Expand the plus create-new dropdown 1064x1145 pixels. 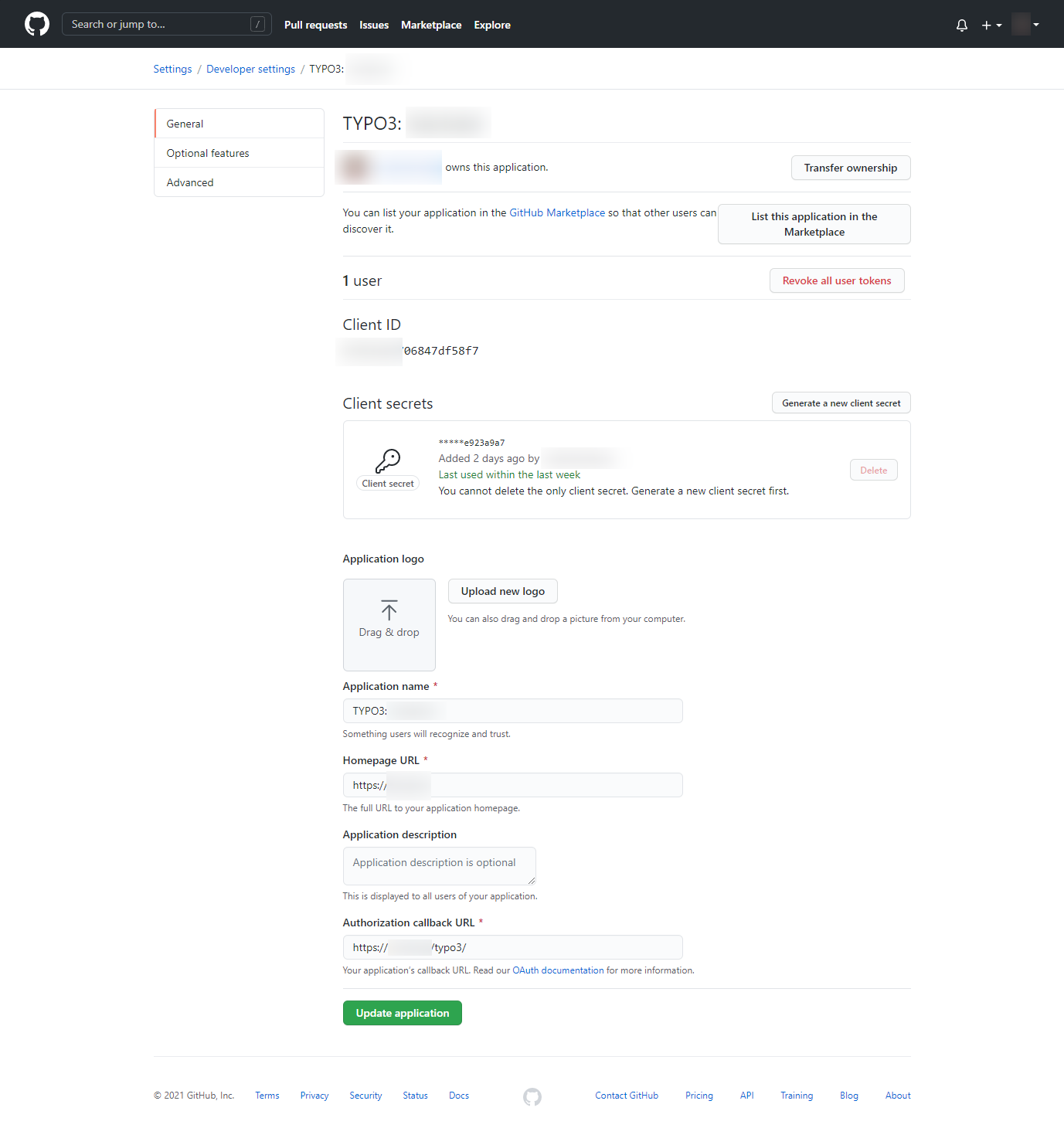click(991, 25)
